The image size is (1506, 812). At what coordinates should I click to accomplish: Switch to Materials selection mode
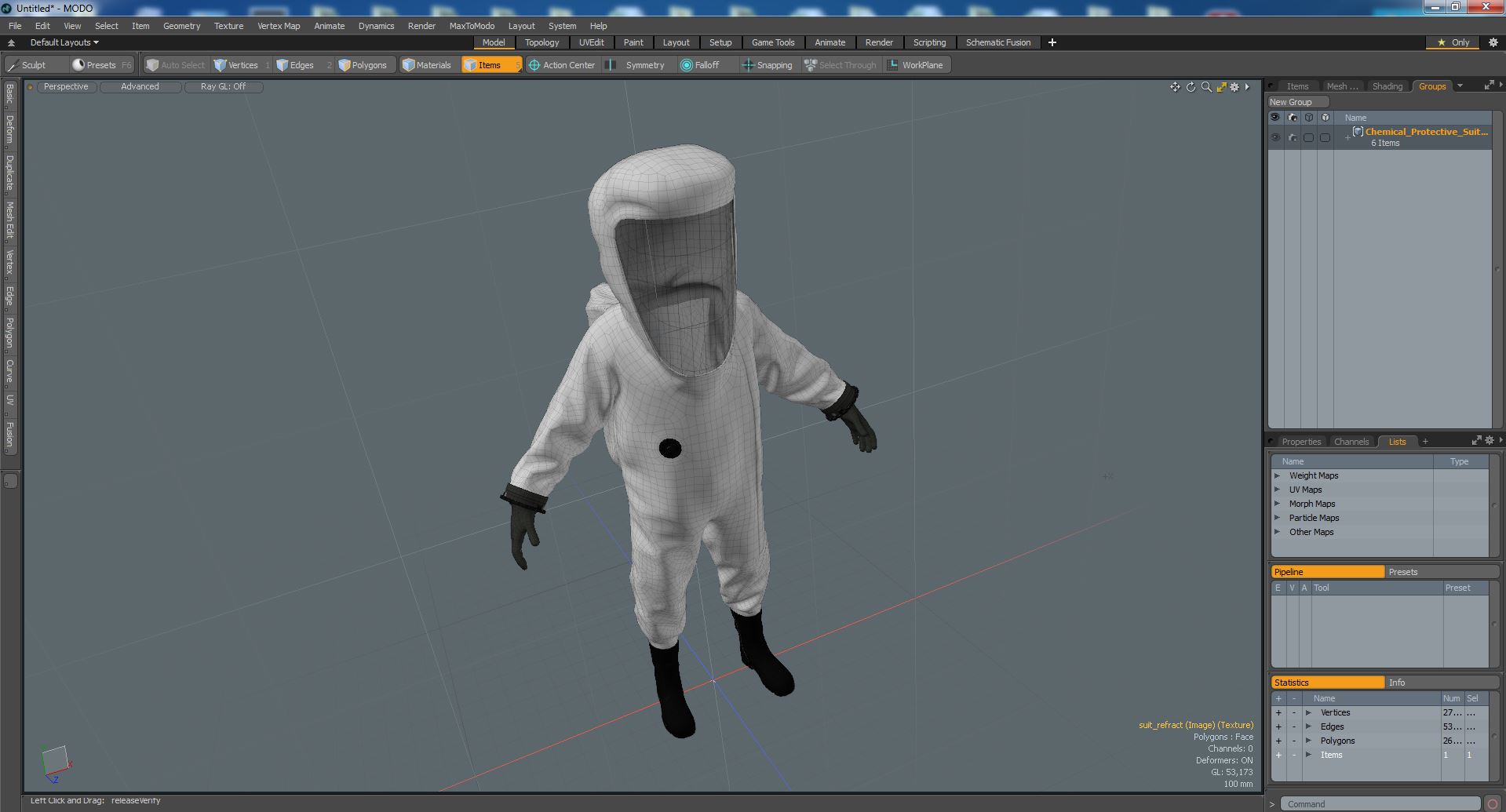coord(429,65)
